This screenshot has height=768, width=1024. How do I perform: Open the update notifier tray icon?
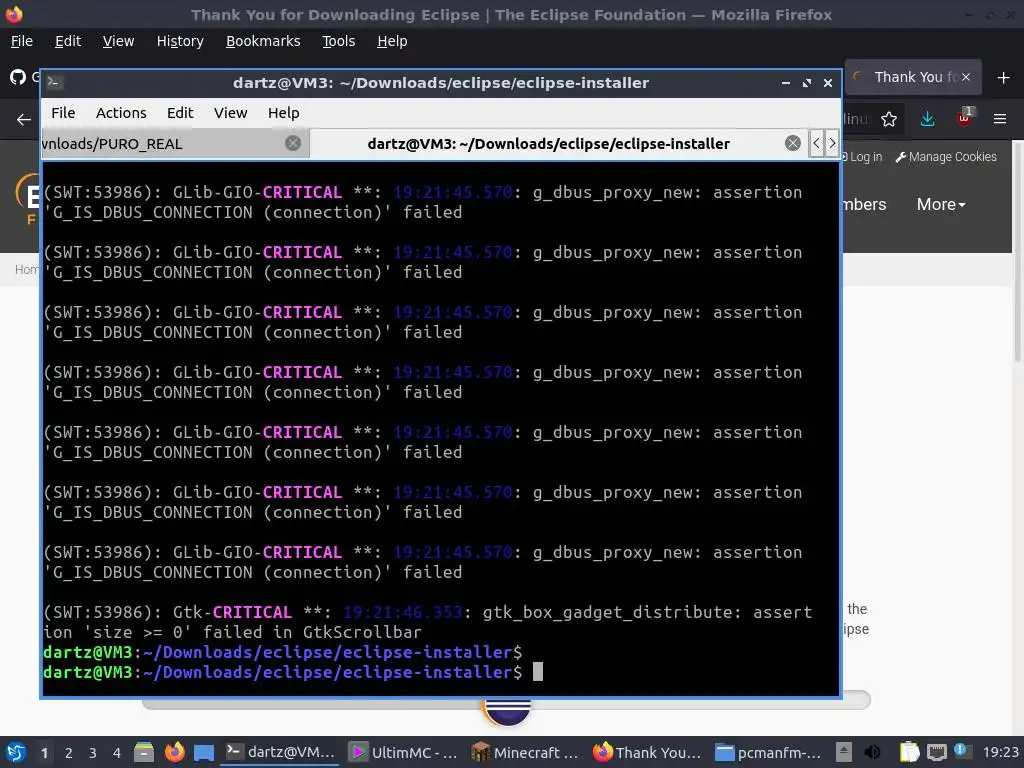tap(962, 751)
